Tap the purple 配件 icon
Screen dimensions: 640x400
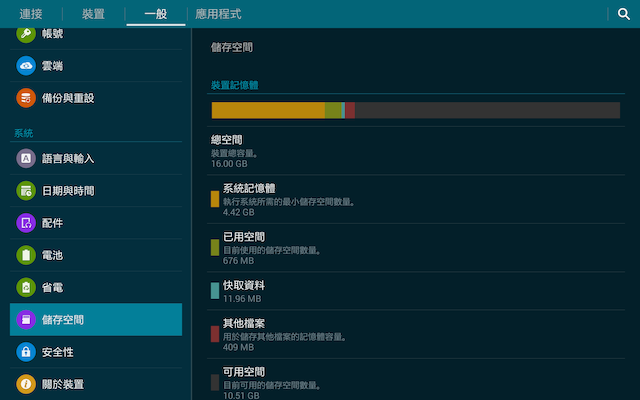pyautogui.click(x=26, y=223)
